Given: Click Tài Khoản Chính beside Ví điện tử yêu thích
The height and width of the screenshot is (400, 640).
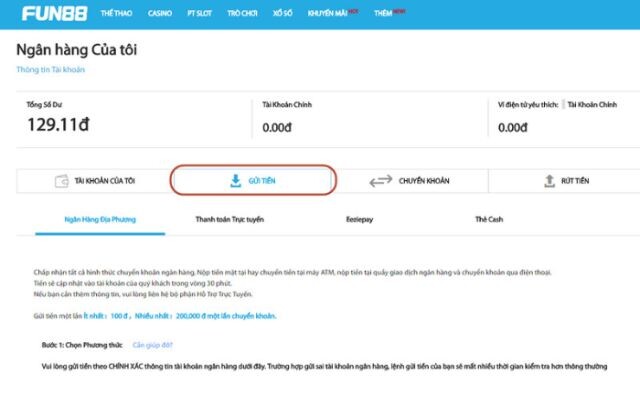Looking at the screenshot, I should 598,103.
